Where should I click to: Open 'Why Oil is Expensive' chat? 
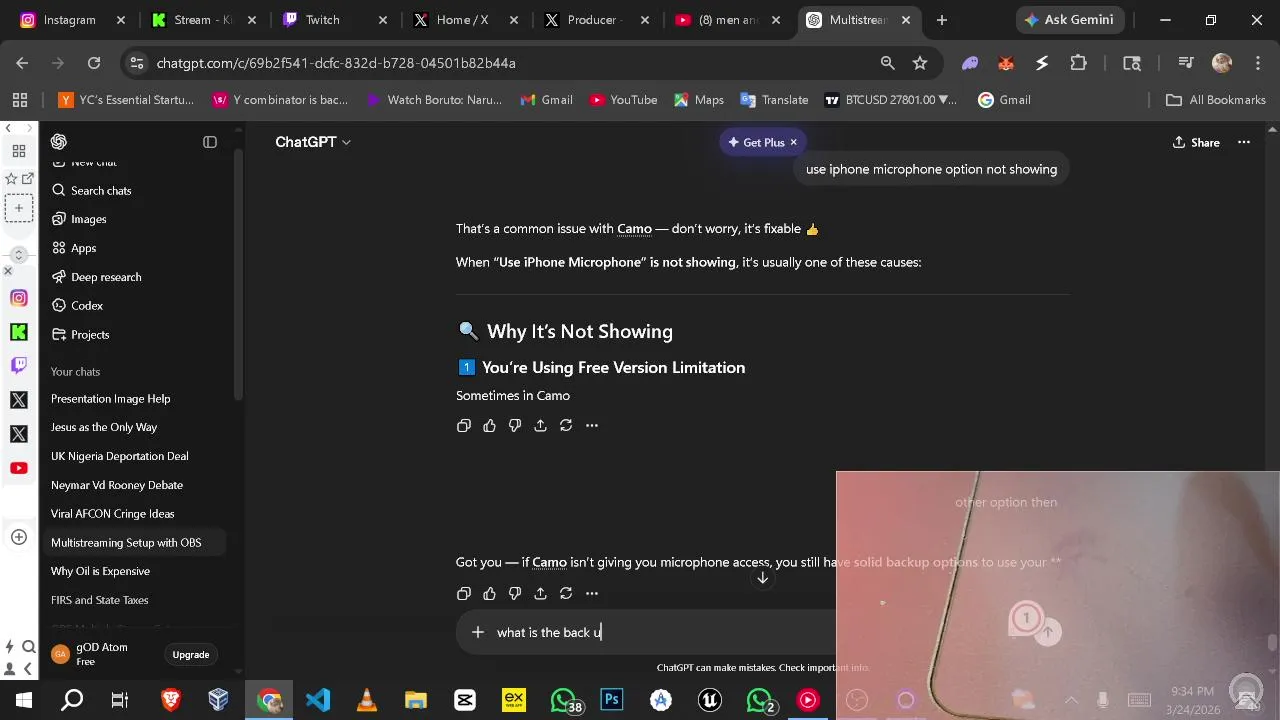[100, 571]
